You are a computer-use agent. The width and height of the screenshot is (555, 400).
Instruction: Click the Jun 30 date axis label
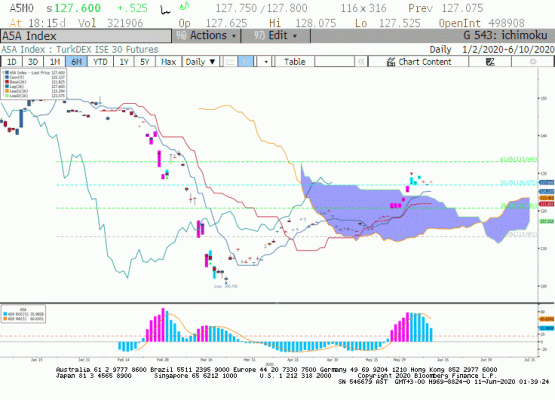click(x=486, y=360)
